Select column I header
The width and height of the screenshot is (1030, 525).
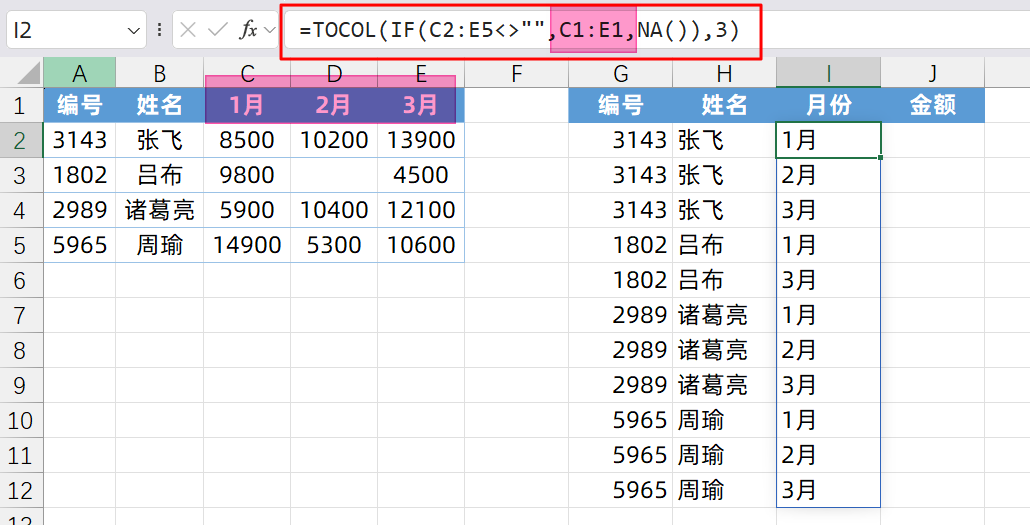click(x=828, y=73)
